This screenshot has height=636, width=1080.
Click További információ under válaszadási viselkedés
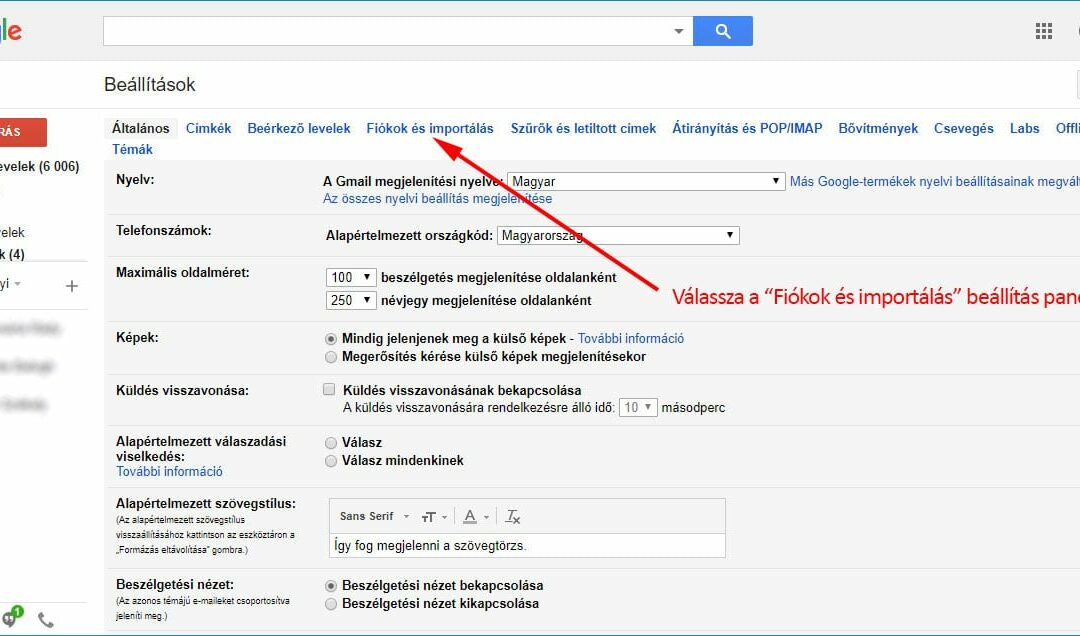[x=169, y=471]
